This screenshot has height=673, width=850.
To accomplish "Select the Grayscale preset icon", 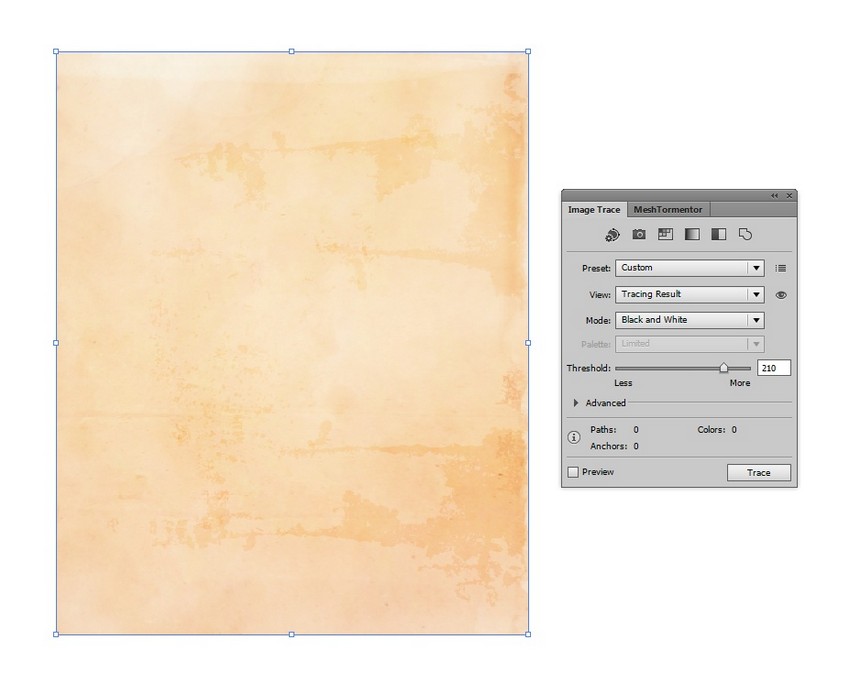I will tap(691, 235).
